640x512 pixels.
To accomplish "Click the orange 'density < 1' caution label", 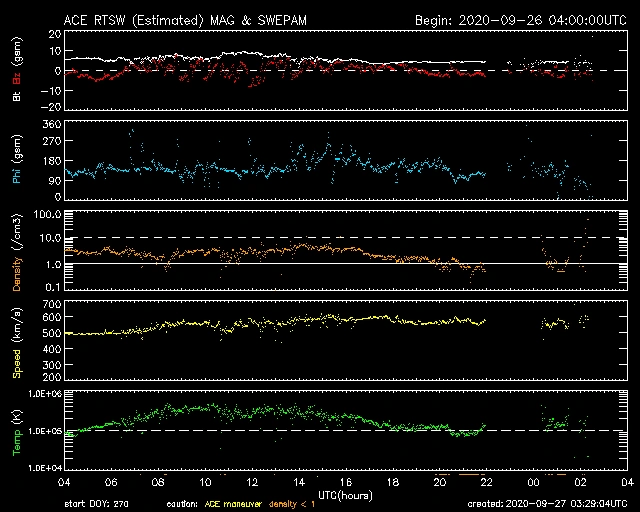I will pos(292,504).
